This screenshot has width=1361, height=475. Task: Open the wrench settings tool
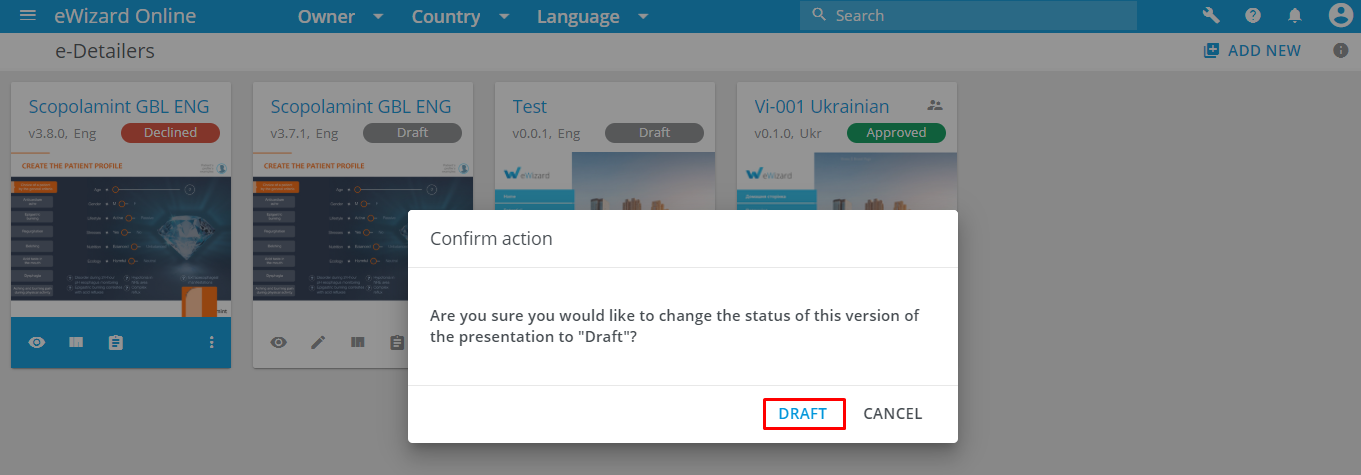(1211, 16)
